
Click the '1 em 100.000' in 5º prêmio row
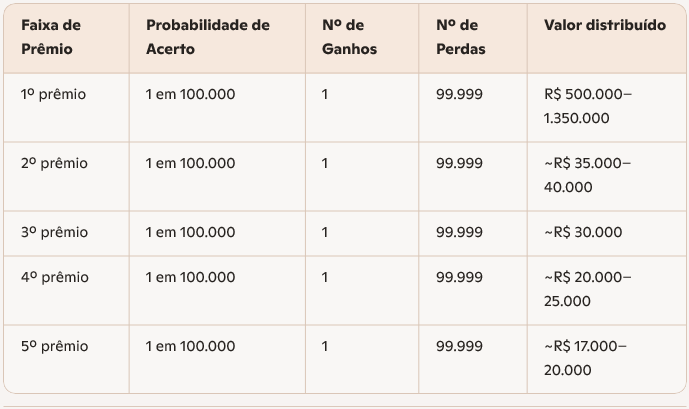pyautogui.click(x=190, y=346)
